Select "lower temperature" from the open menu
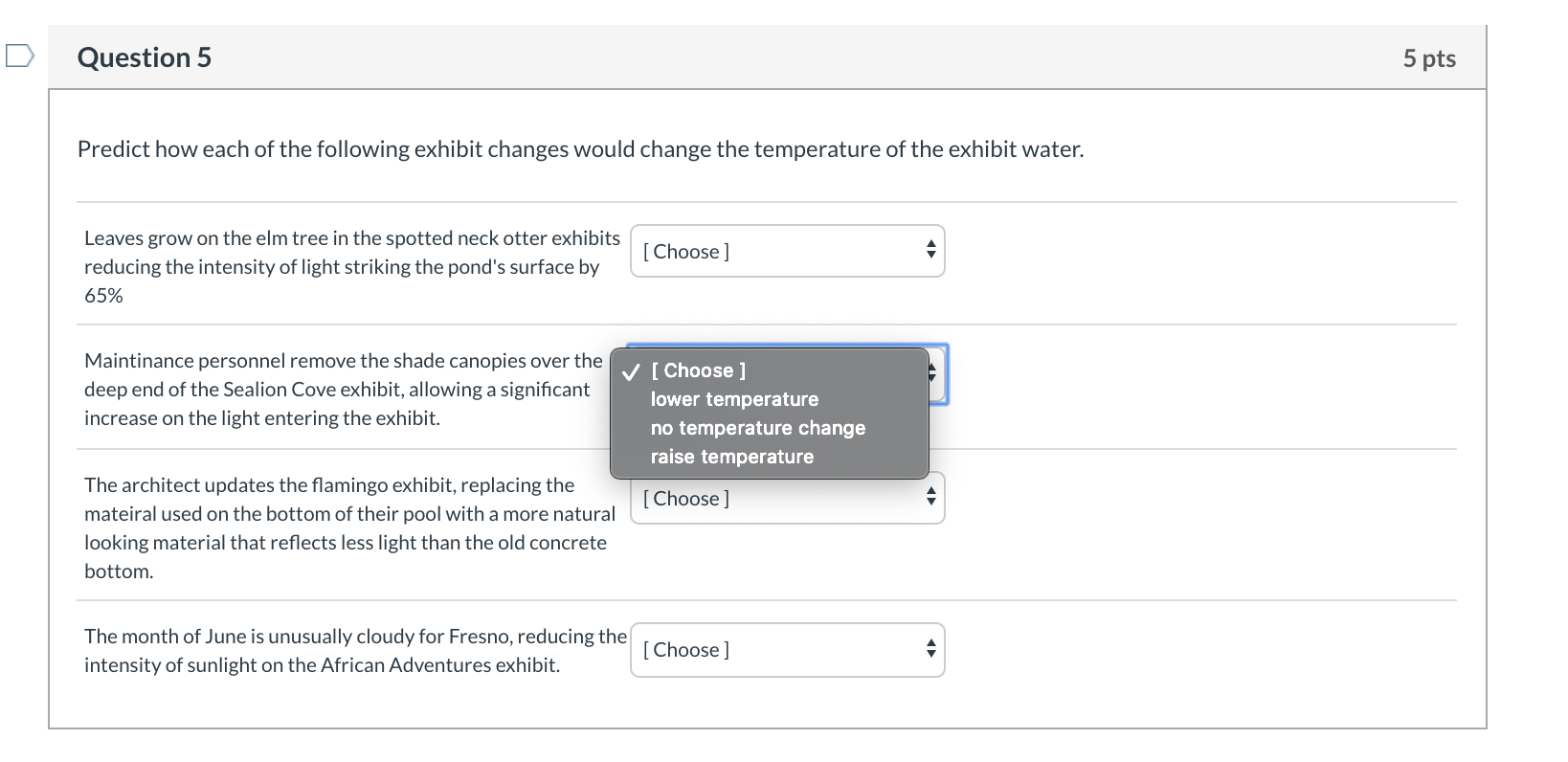Viewport: 1568px width, 762px height. tap(734, 399)
